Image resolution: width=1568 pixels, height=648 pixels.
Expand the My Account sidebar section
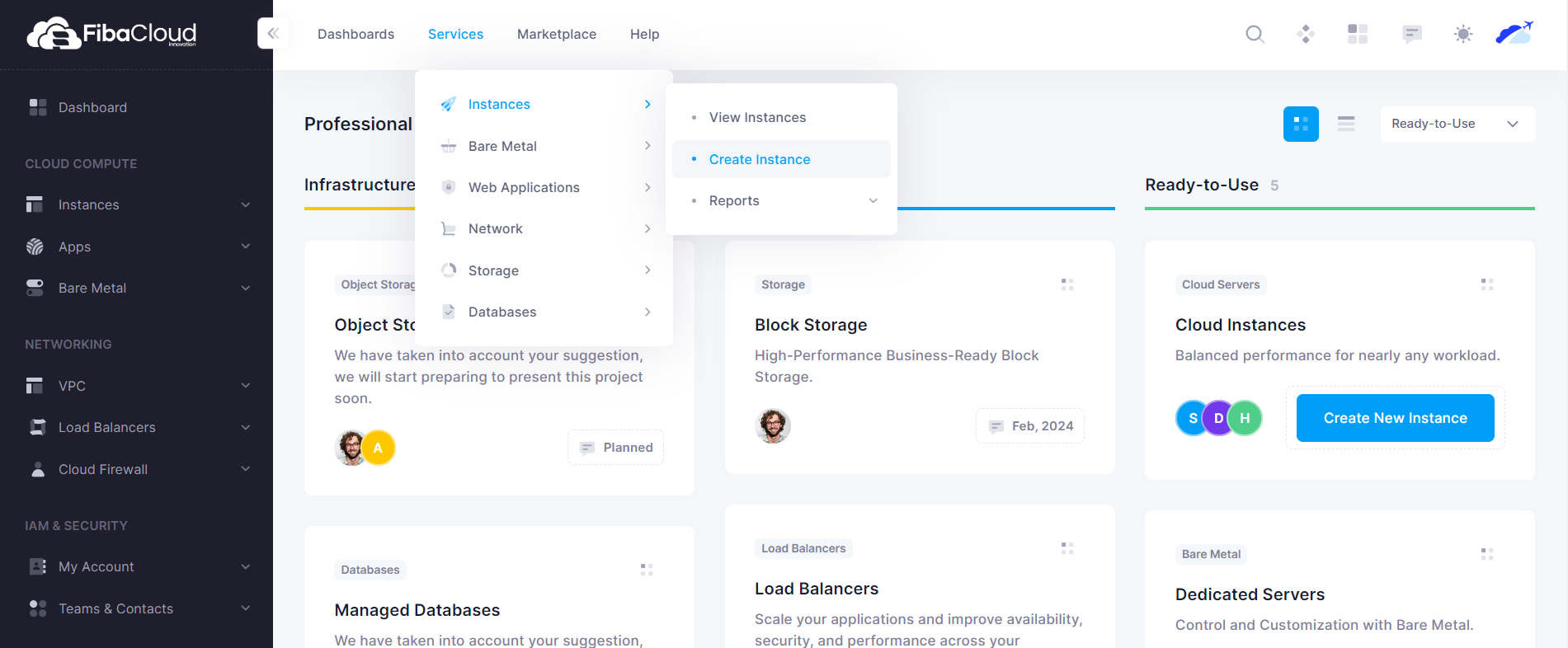point(137,566)
